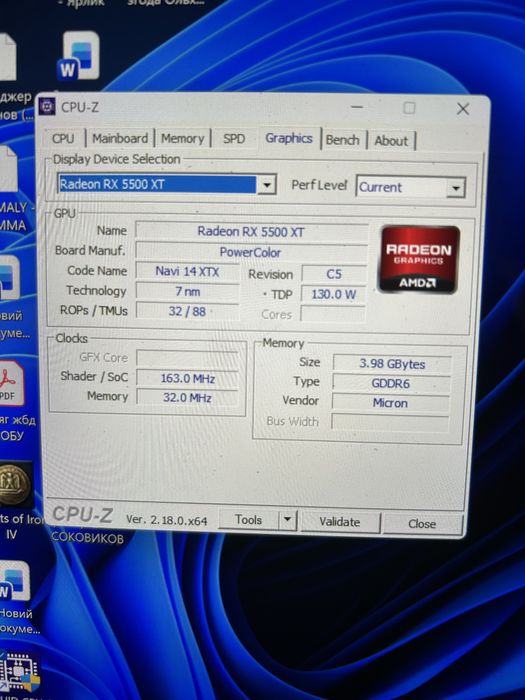This screenshot has width=525, height=700.
Task: Open the CPU chip desktop shortcut at bottom
Action: [x=20, y=674]
